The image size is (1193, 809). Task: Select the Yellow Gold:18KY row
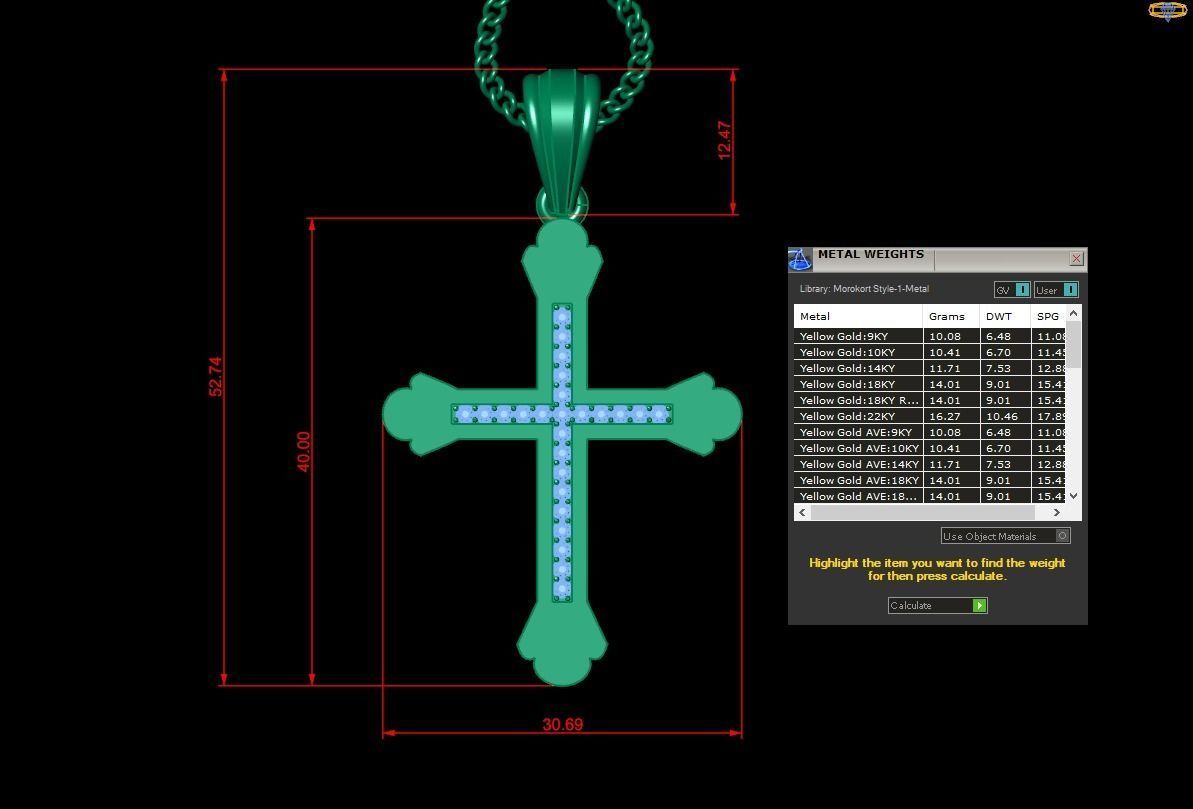point(930,384)
